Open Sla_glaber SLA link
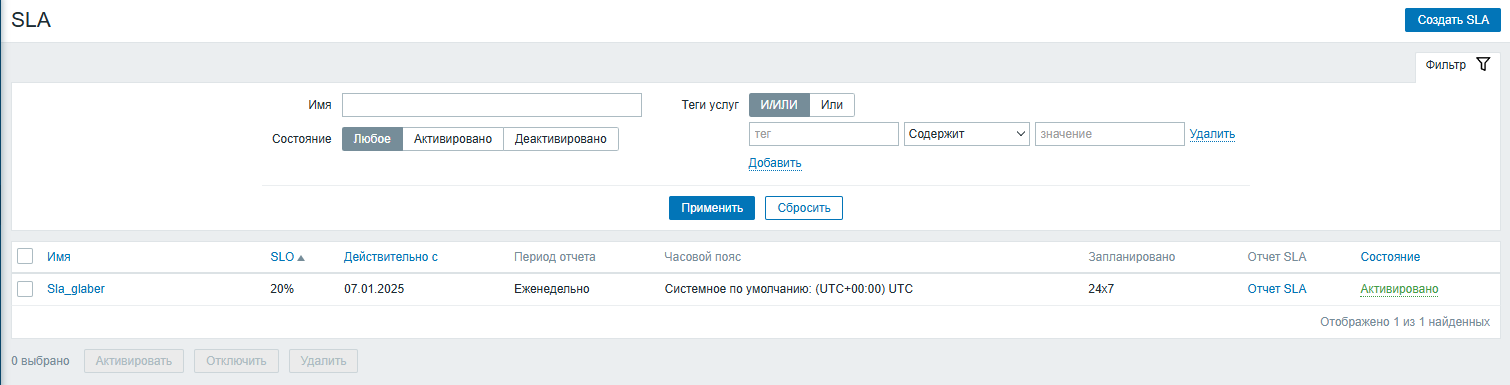 pos(76,289)
